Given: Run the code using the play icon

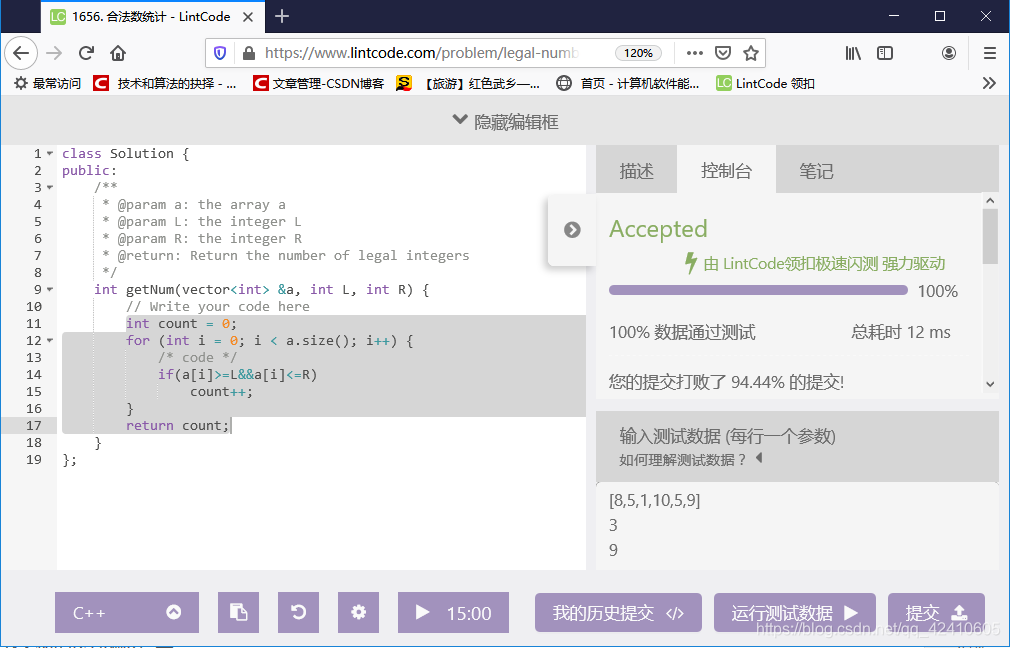Looking at the screenshot, I should click(x=423, y=612).
